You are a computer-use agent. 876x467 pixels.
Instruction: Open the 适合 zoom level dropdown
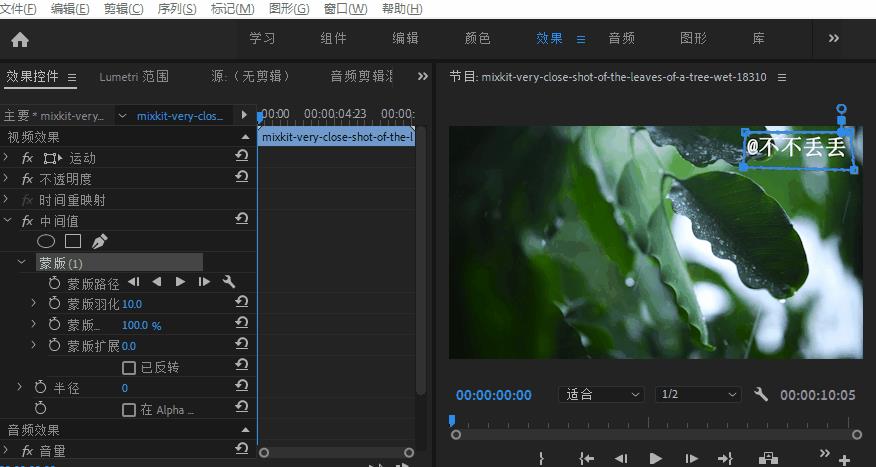pos(601,394)
